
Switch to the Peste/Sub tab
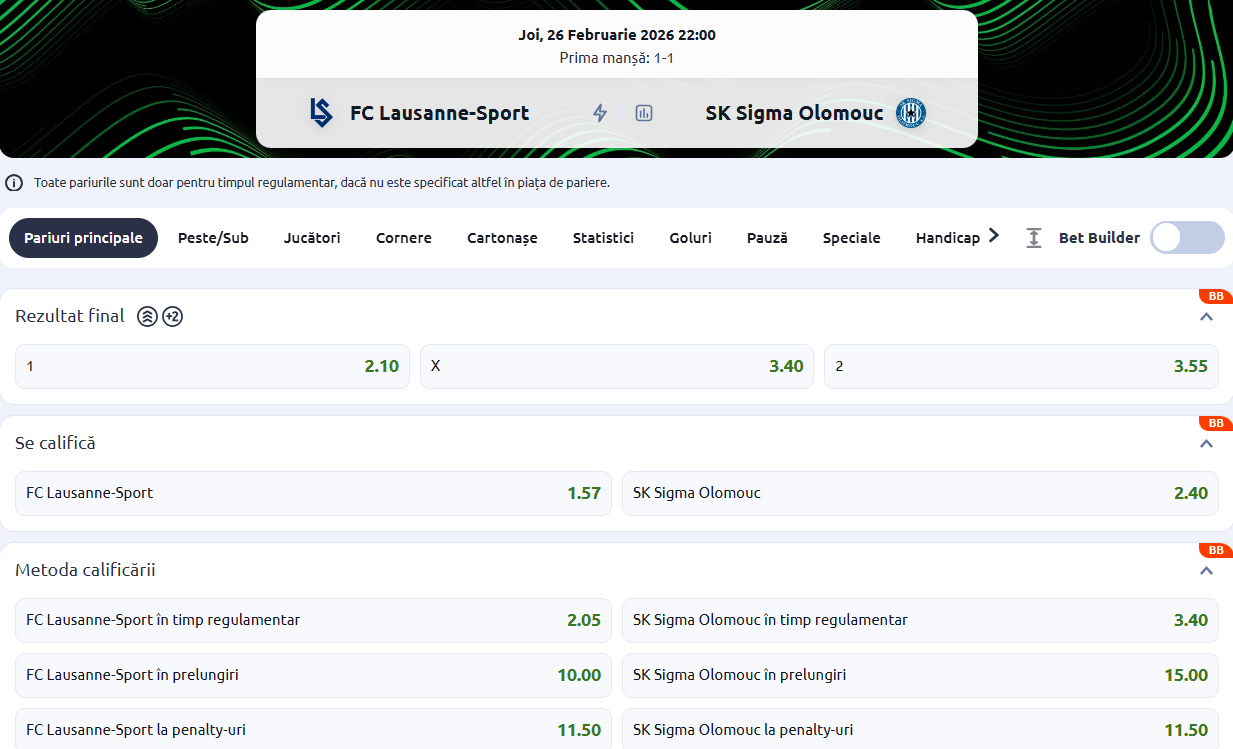point(213,238)
